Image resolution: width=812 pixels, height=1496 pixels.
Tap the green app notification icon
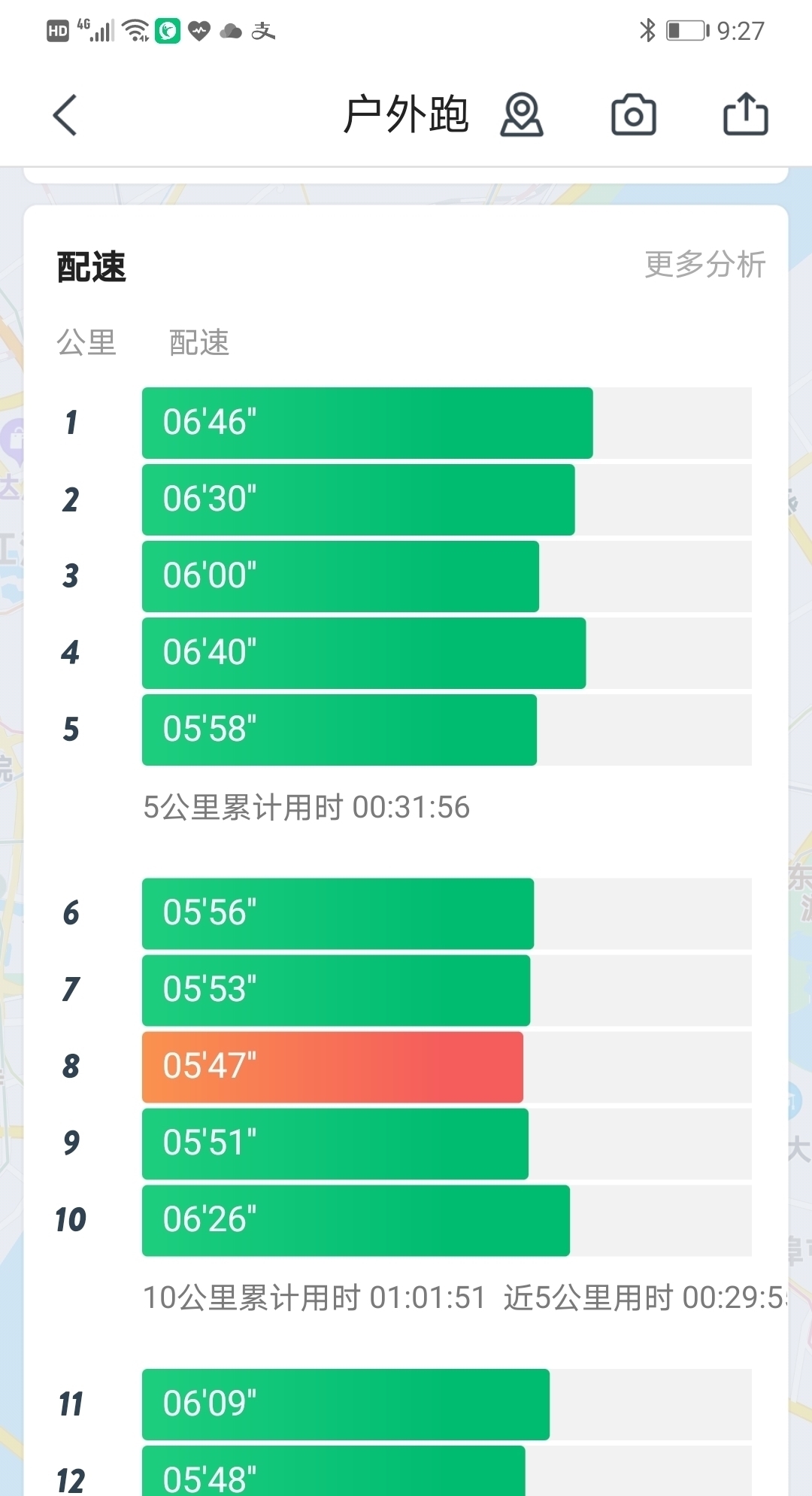[x=168, y=31]
